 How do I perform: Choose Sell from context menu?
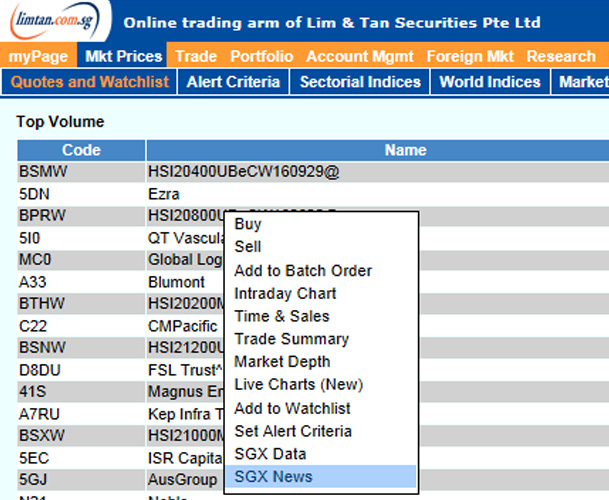321,247
